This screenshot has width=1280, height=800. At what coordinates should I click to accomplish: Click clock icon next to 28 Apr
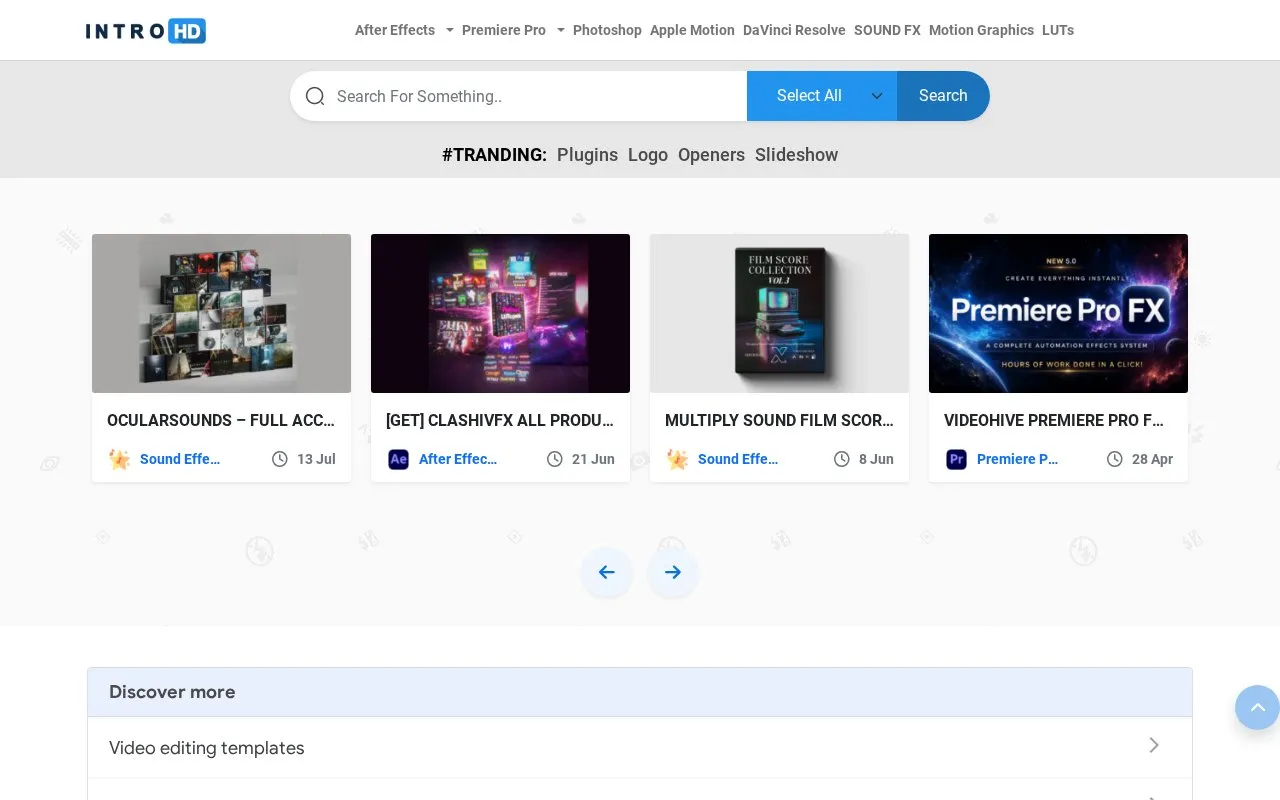pos(1114,459)
